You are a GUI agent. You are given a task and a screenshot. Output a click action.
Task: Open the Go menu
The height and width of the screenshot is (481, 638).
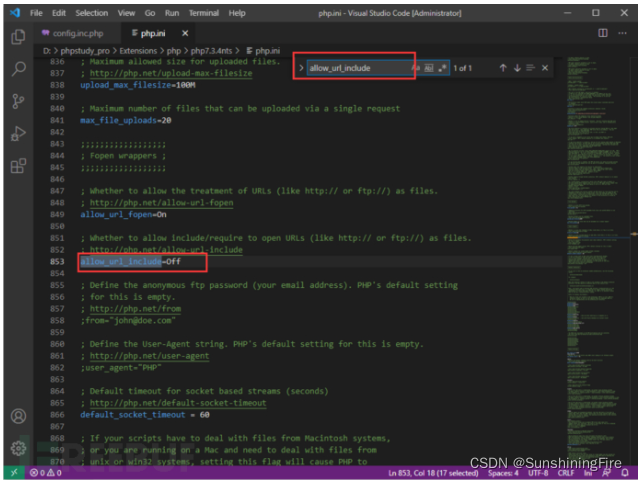click(x=150, y=13)
